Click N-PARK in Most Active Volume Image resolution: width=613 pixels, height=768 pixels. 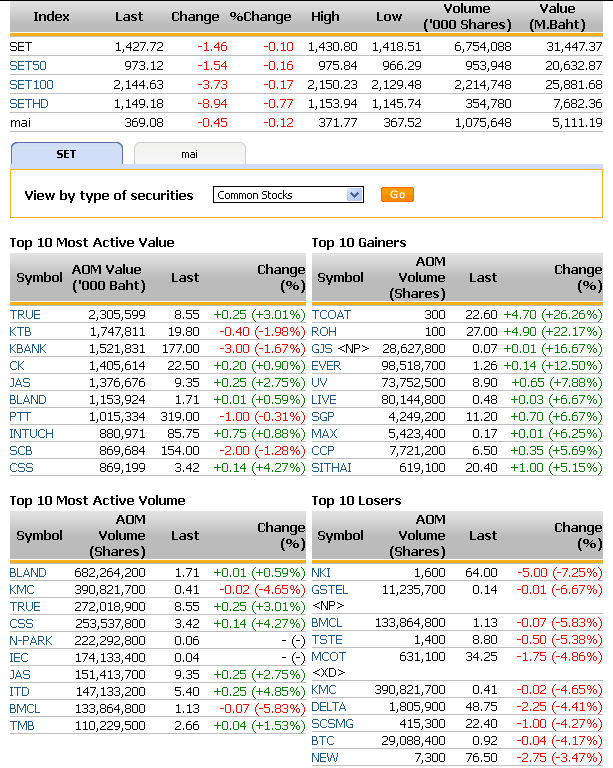(x=31, y=640)
